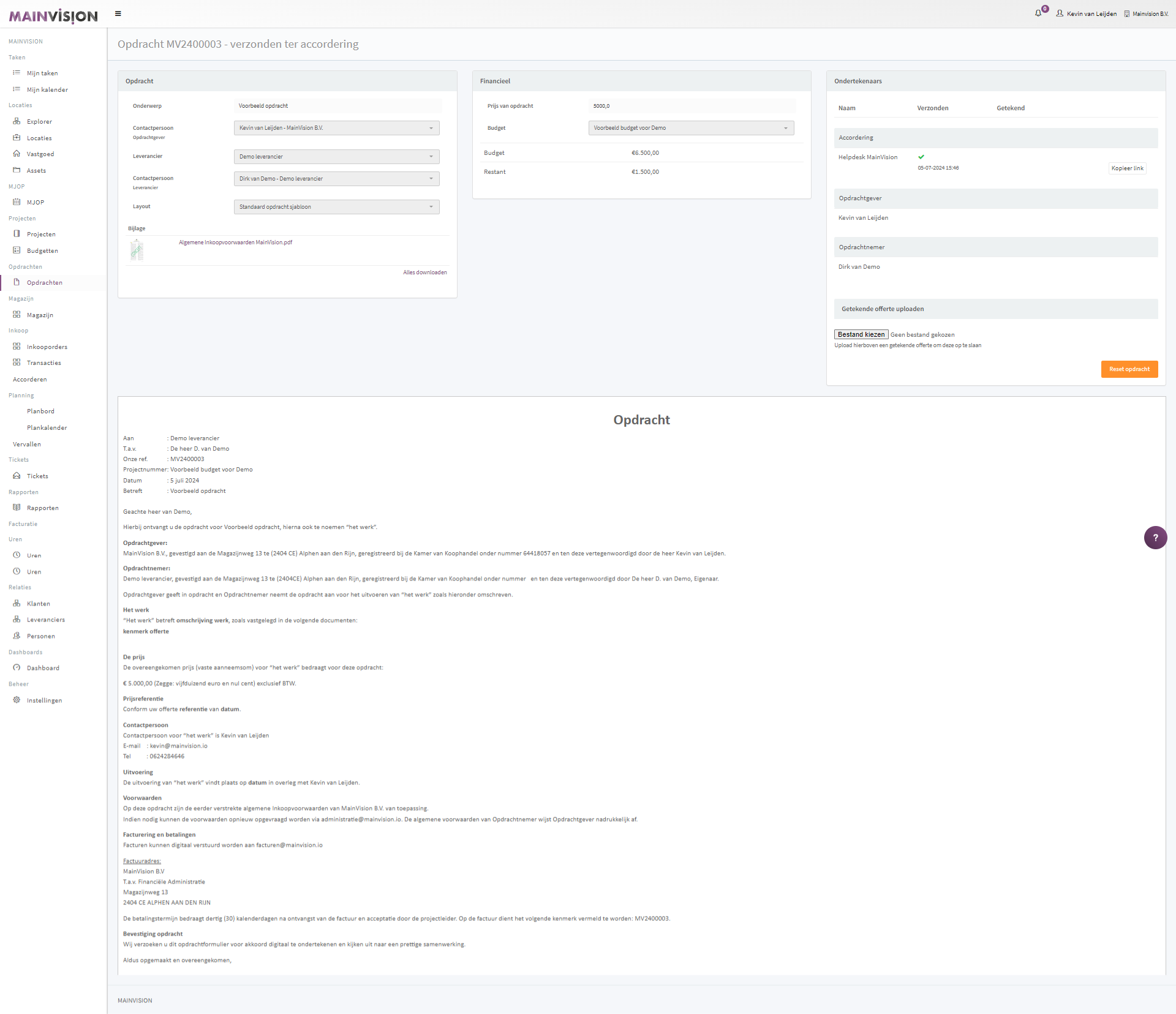Click the purple help question mark
The image size is (1176, 1014).
(x=1155, y=538)
